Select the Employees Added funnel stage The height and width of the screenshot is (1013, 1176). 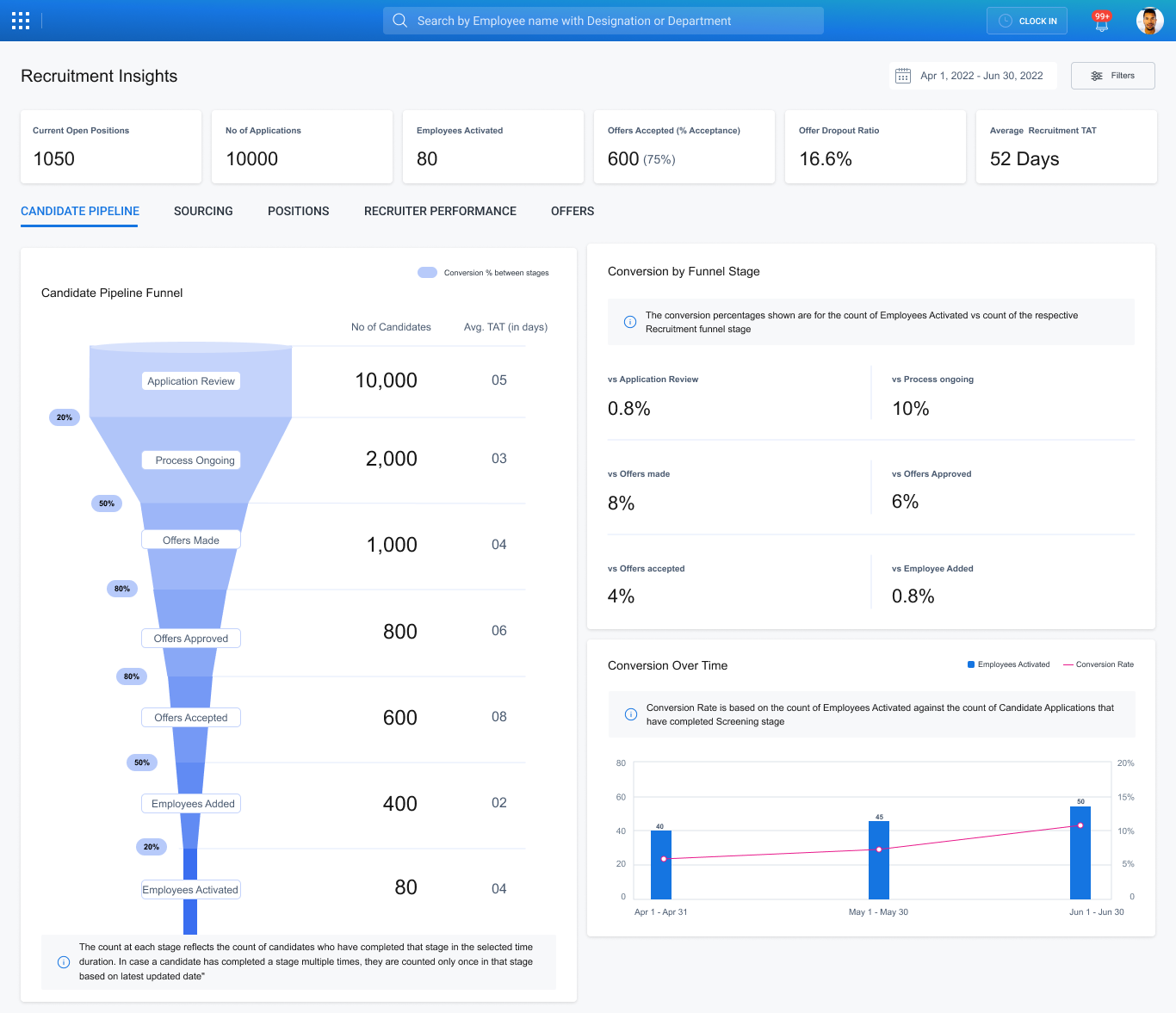191,804
